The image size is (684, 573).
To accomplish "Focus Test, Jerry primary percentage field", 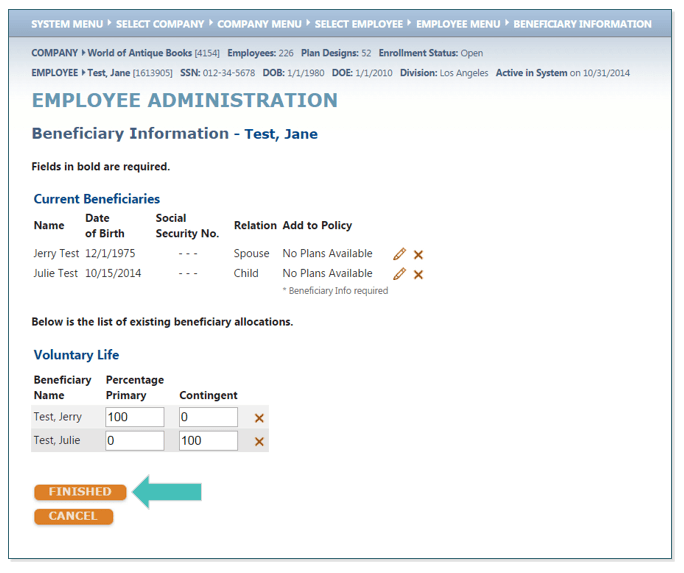I will tap(135, 417).
